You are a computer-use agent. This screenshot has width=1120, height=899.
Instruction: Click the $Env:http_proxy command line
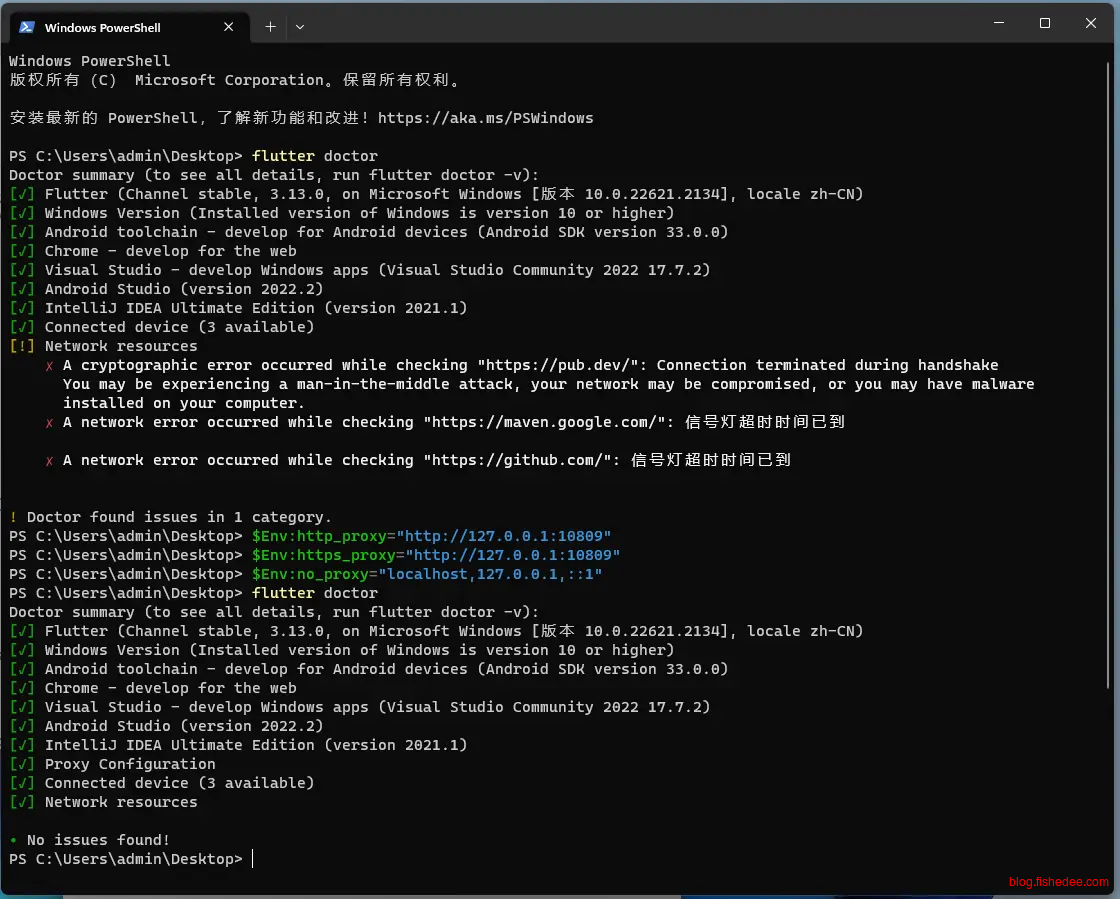[x=431, y=536]
